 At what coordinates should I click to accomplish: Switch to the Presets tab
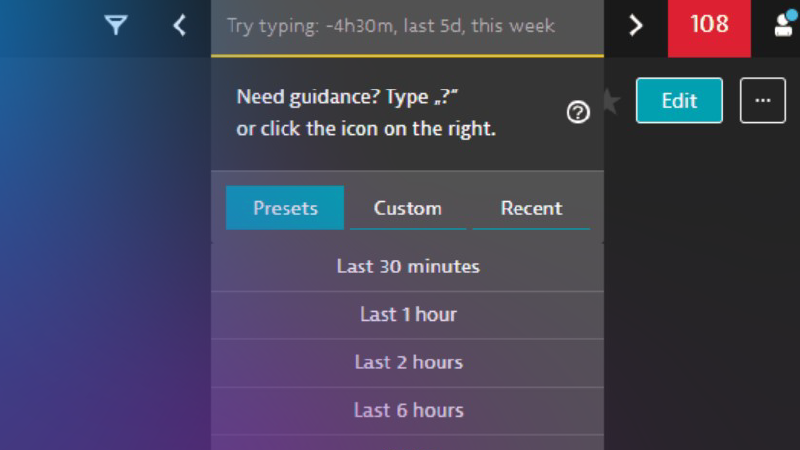click(x=285, y=208)
